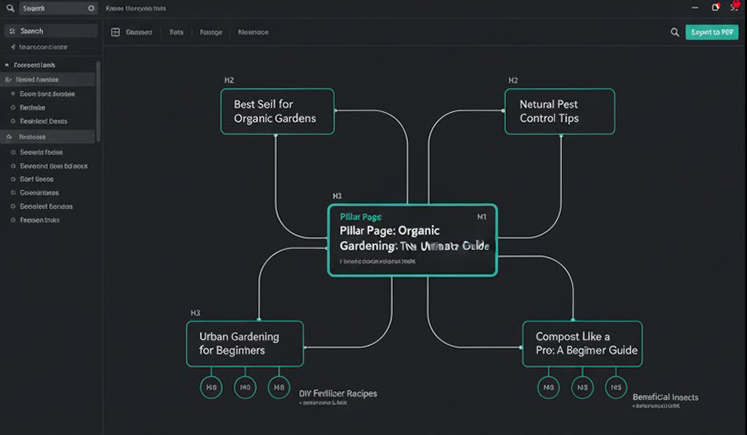
Task: Click the 'fearcoontiente' back link
Action: pos(43,47)
